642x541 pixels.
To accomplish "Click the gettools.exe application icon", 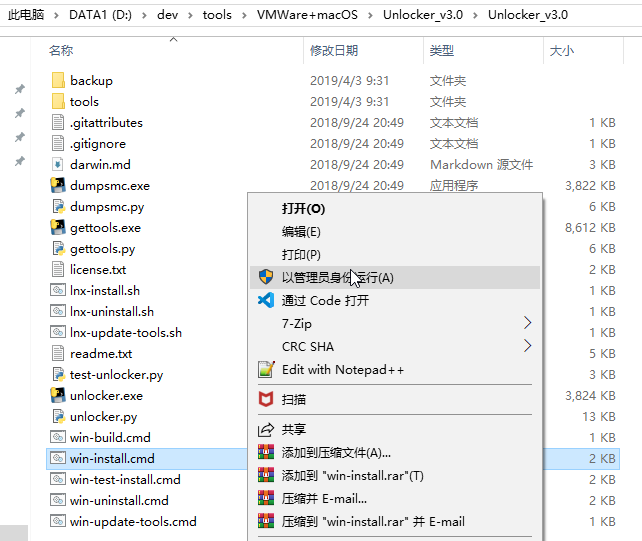I will click(x=58, y=227).
